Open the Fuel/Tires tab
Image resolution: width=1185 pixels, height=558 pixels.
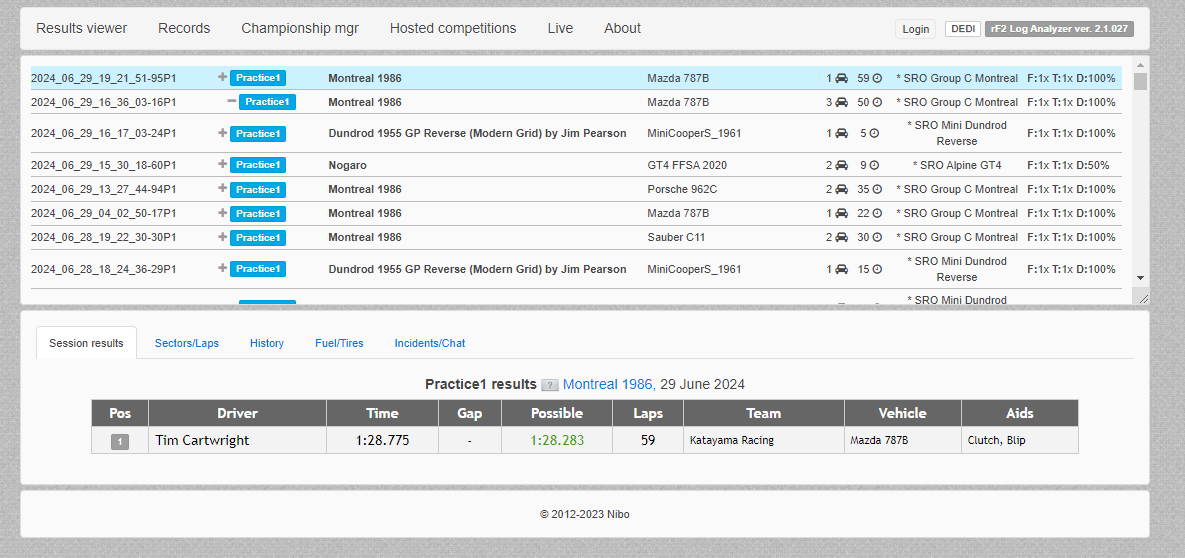coord(339,343)
